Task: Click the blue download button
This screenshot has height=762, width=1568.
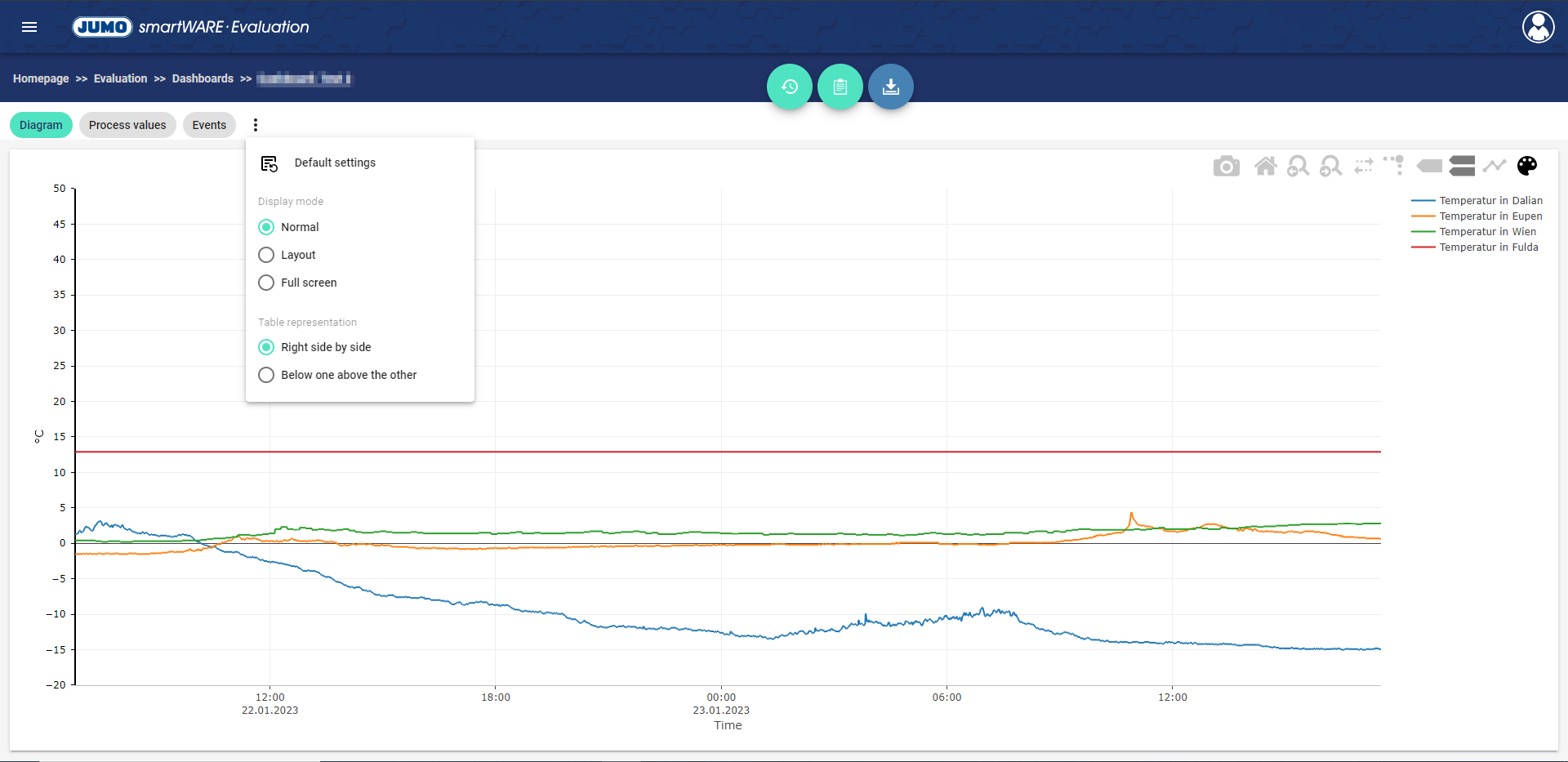Action: (x=890, y=87)
